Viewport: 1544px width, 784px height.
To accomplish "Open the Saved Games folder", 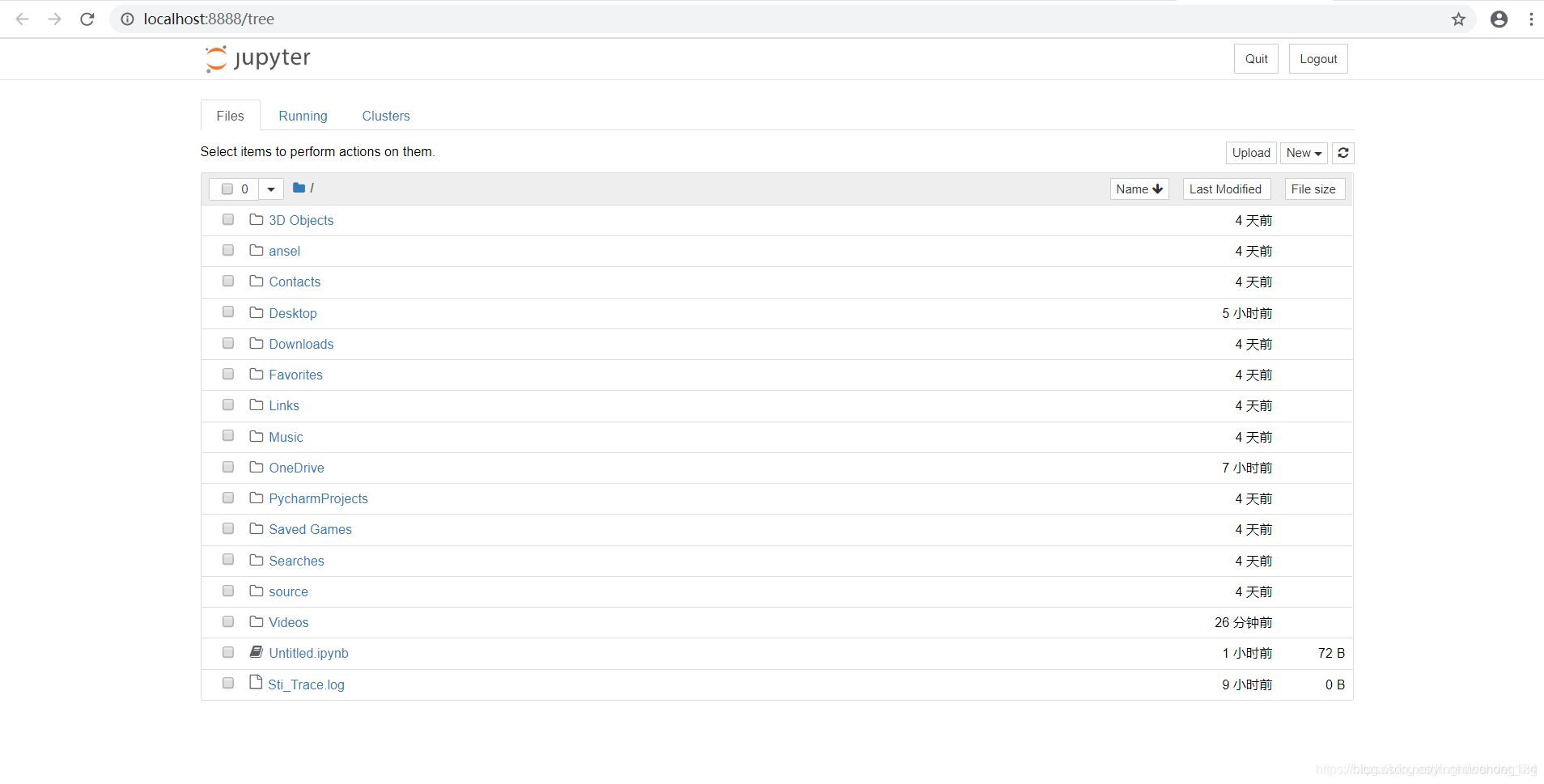I will click(x=310, y=529).
